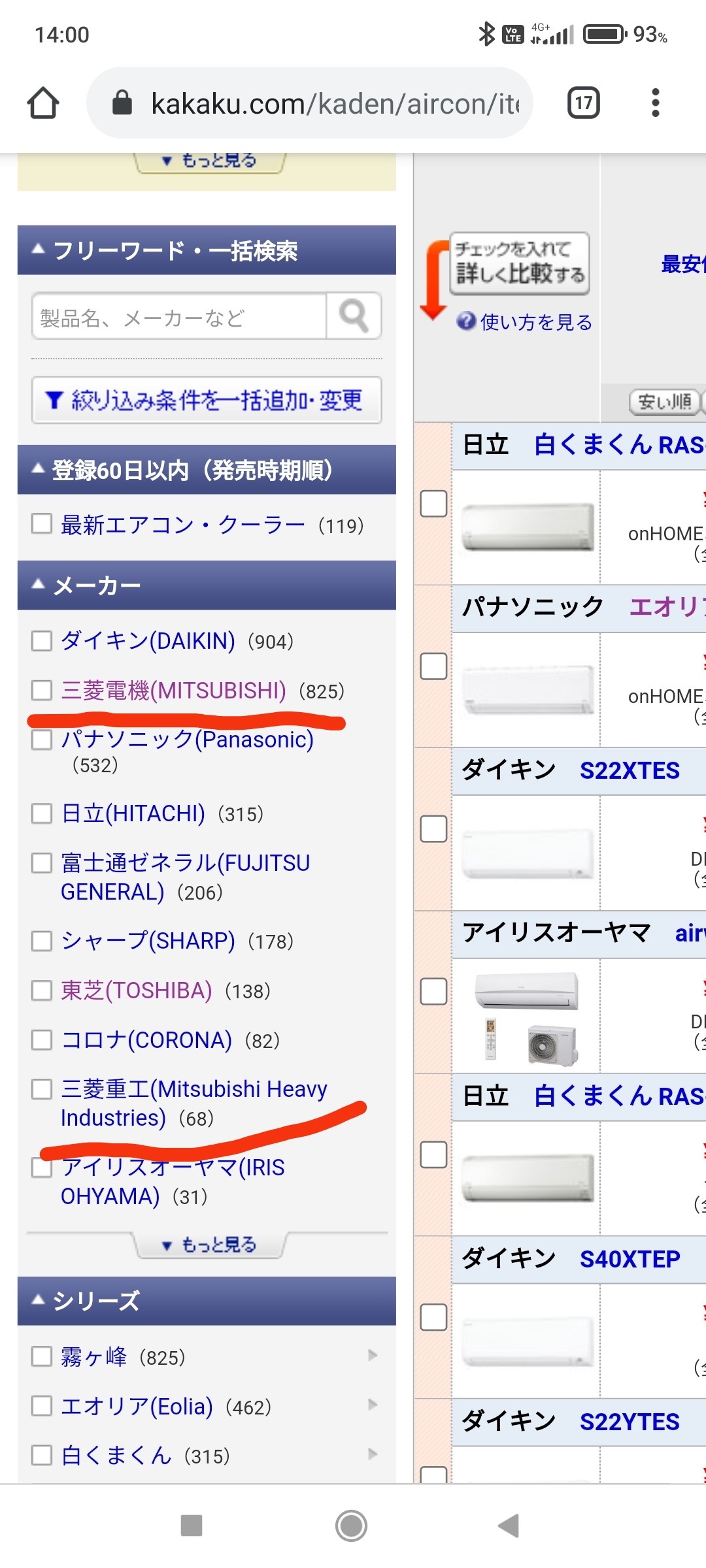This screenshot has width=706, height=1568.
Task: Check the 霧ヶ峰 series checkbox
Action: point(42,1356)
